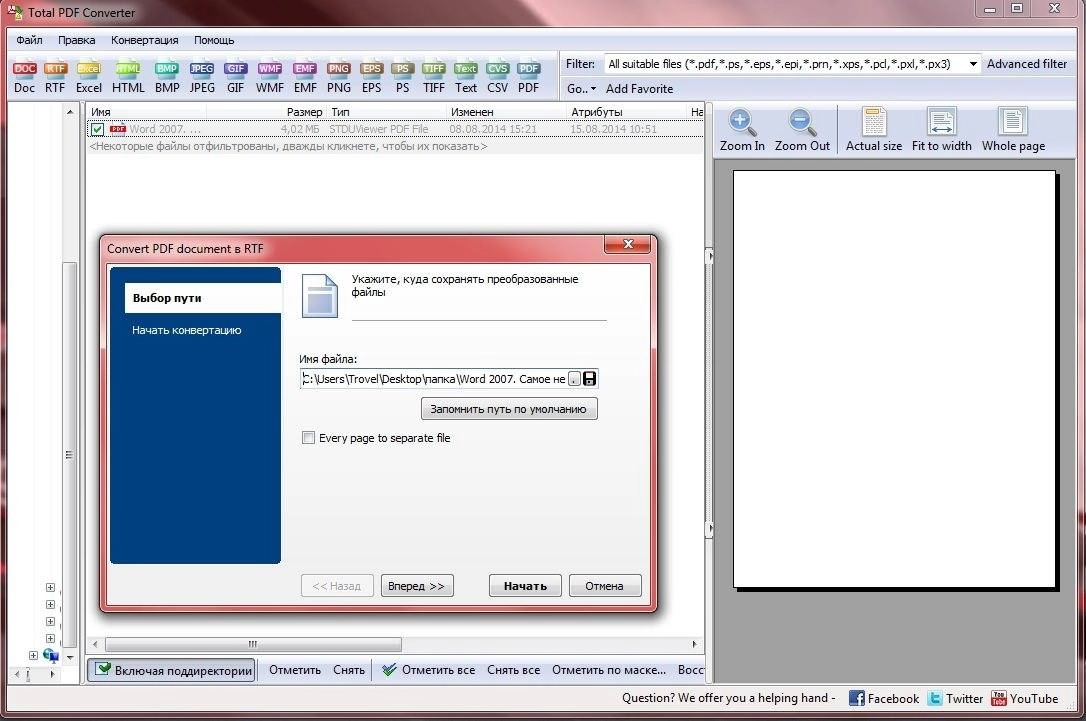
Task: Click Отметить по маске... button
Action: 609,670
